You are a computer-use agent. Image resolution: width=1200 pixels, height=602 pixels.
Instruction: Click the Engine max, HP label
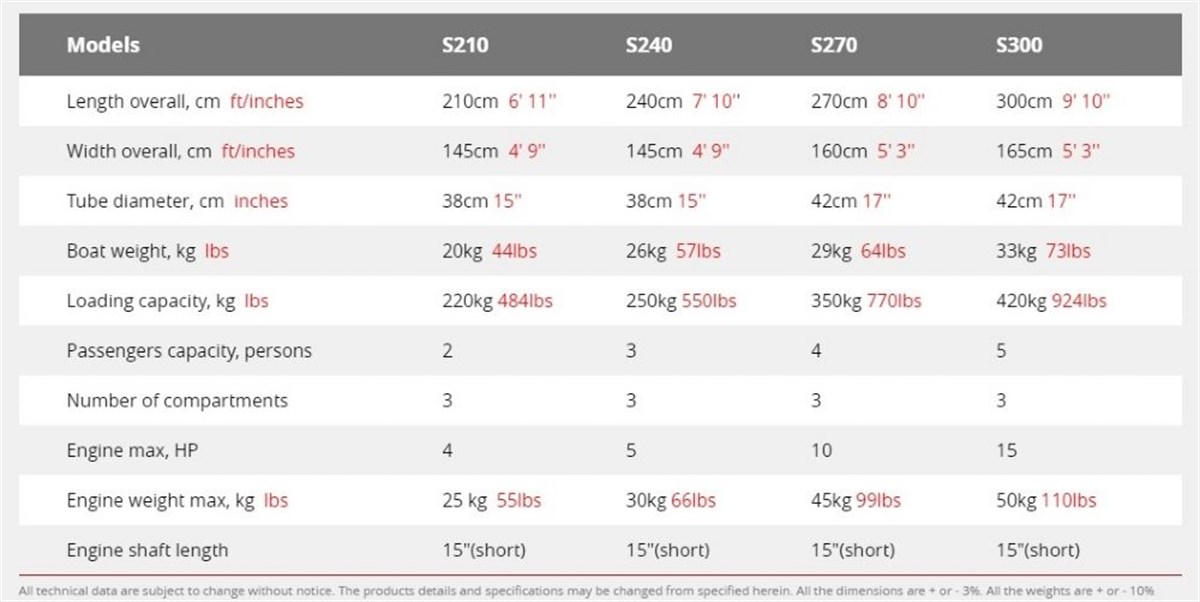(132, 451)
